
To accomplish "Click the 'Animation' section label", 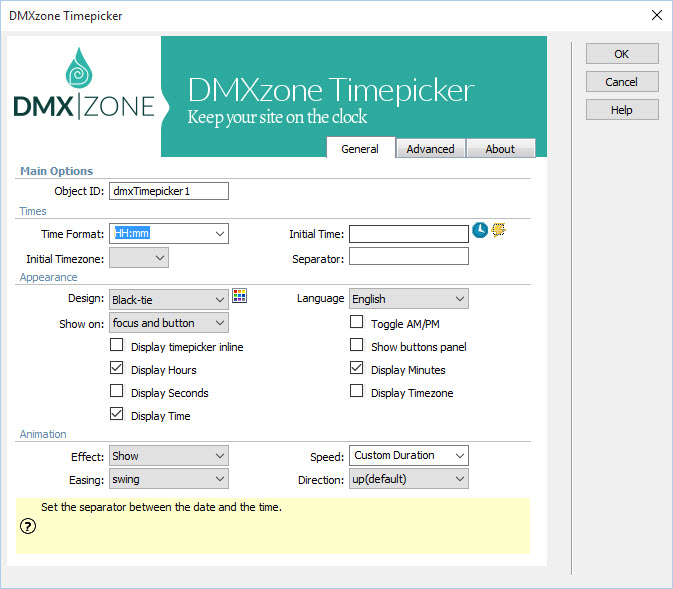I will 43,434.
